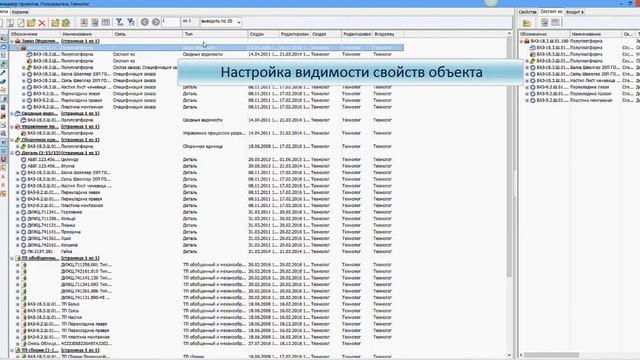Click '(страница 1 из 1)' link of Деталь group
The width and height of the screenshot is (640, 360).
(80, 153)
